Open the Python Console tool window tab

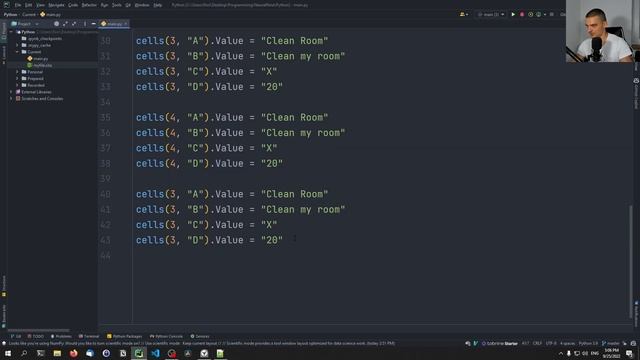[166, 336]
